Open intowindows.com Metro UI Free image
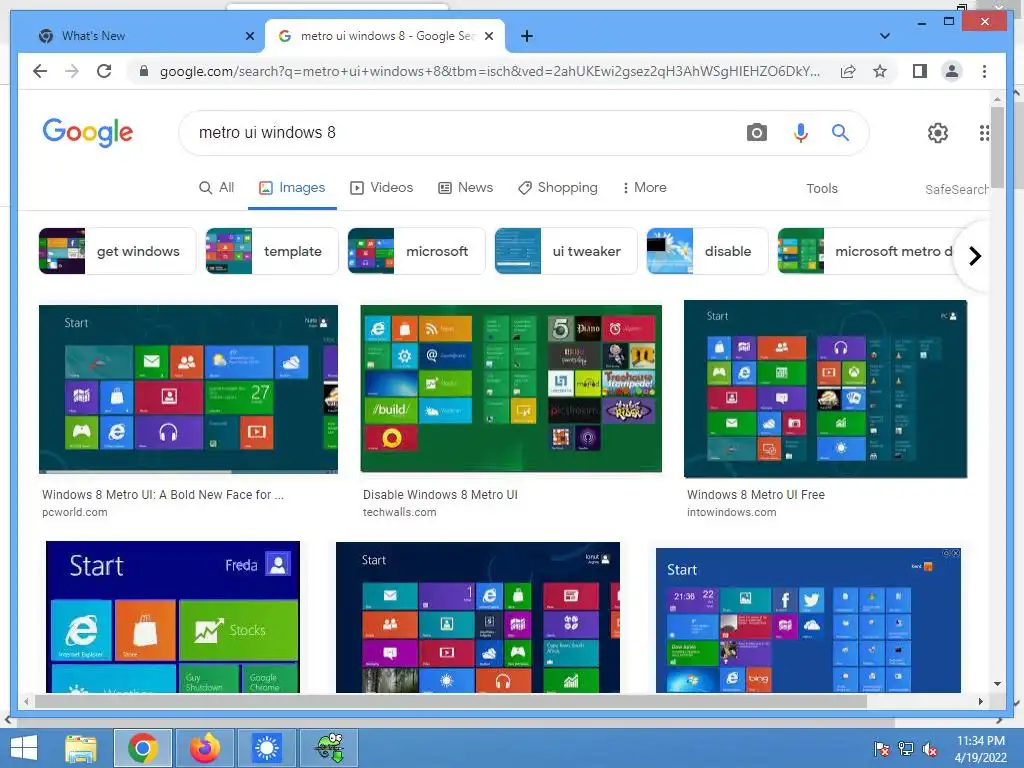Screen dimensions: 1024x768 pos(825,389)
